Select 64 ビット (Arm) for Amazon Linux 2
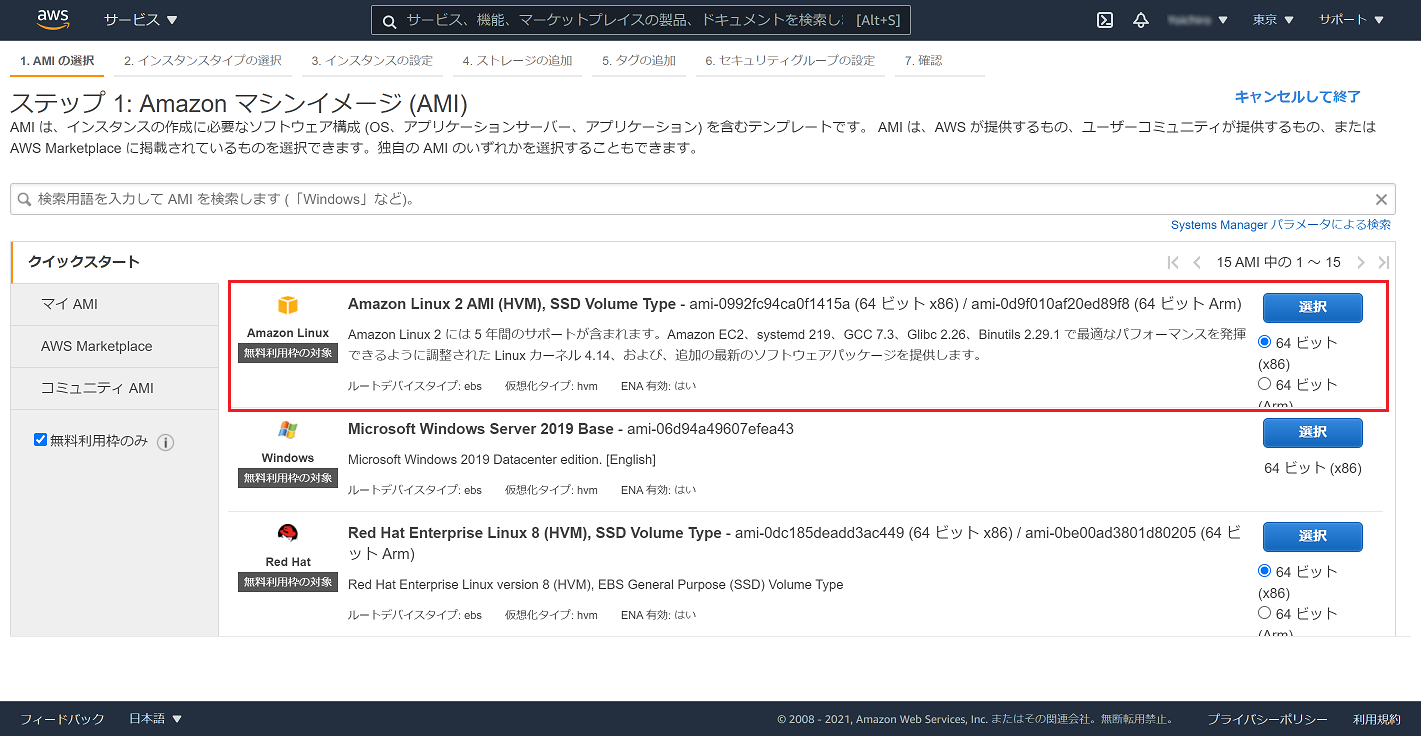1421x736 pixels. click(1263, 383)
